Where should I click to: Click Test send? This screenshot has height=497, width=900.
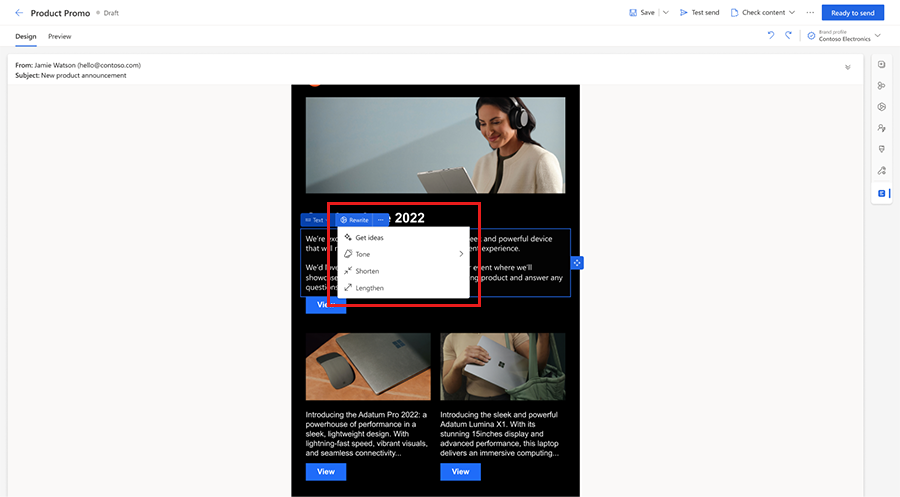pos(699,13)
